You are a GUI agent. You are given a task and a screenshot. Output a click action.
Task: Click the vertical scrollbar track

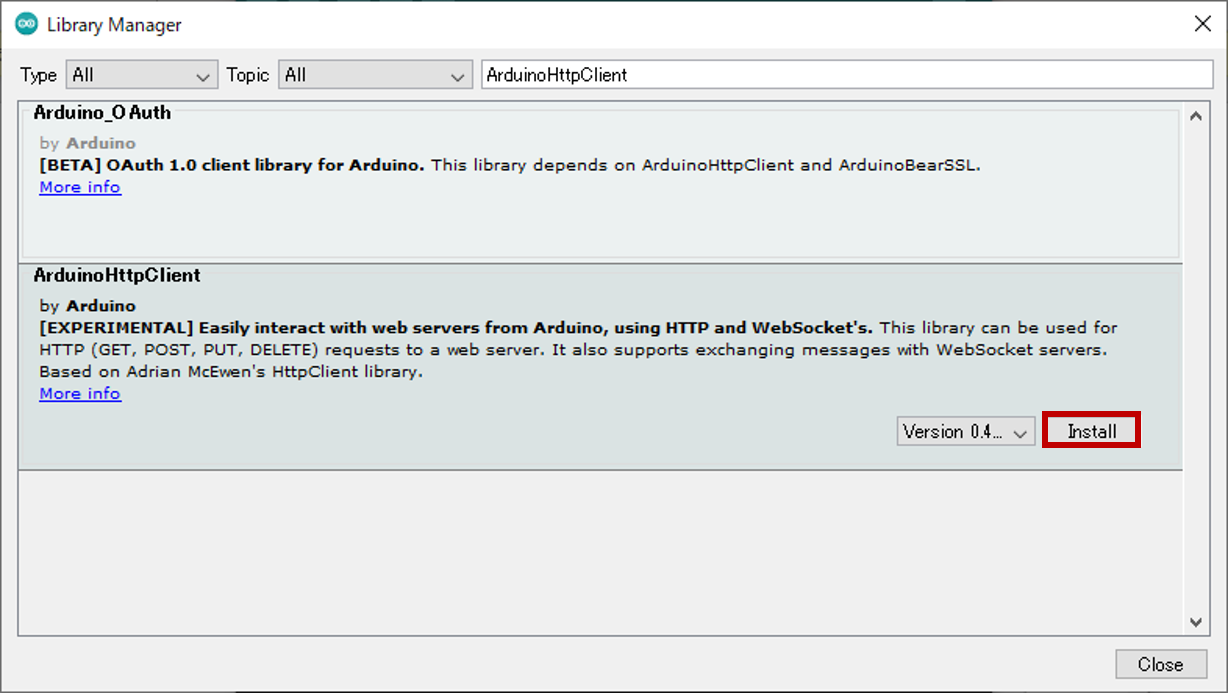(x=1195, y=370)
